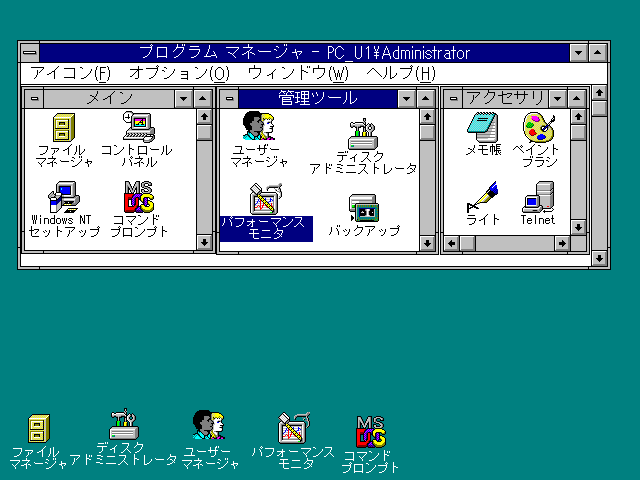Click アクセサリ horizontal scroll left arrow
The image size is (640, 480).
pyautogui.click(x=451, y=244)
